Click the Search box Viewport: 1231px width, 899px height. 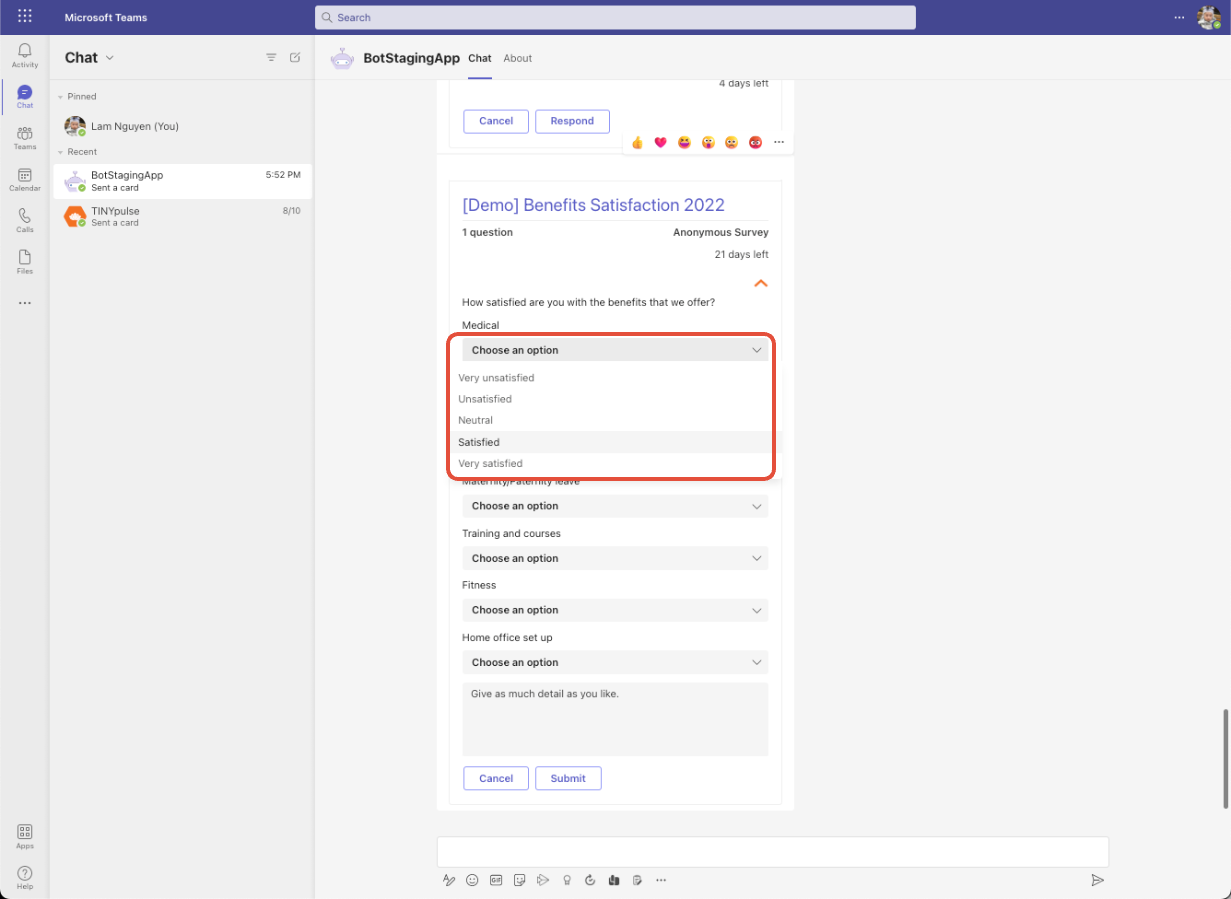pyautogui.click(x=615, y=17)
